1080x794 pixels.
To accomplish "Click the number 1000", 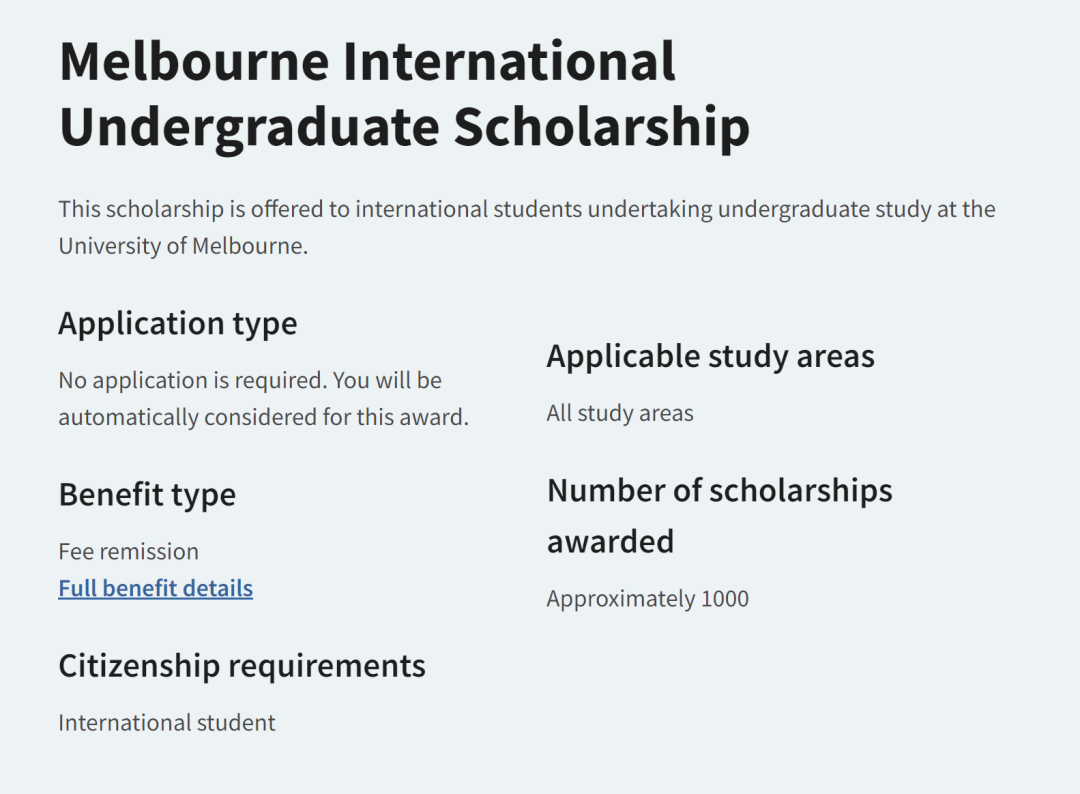I will coord(725,599).
